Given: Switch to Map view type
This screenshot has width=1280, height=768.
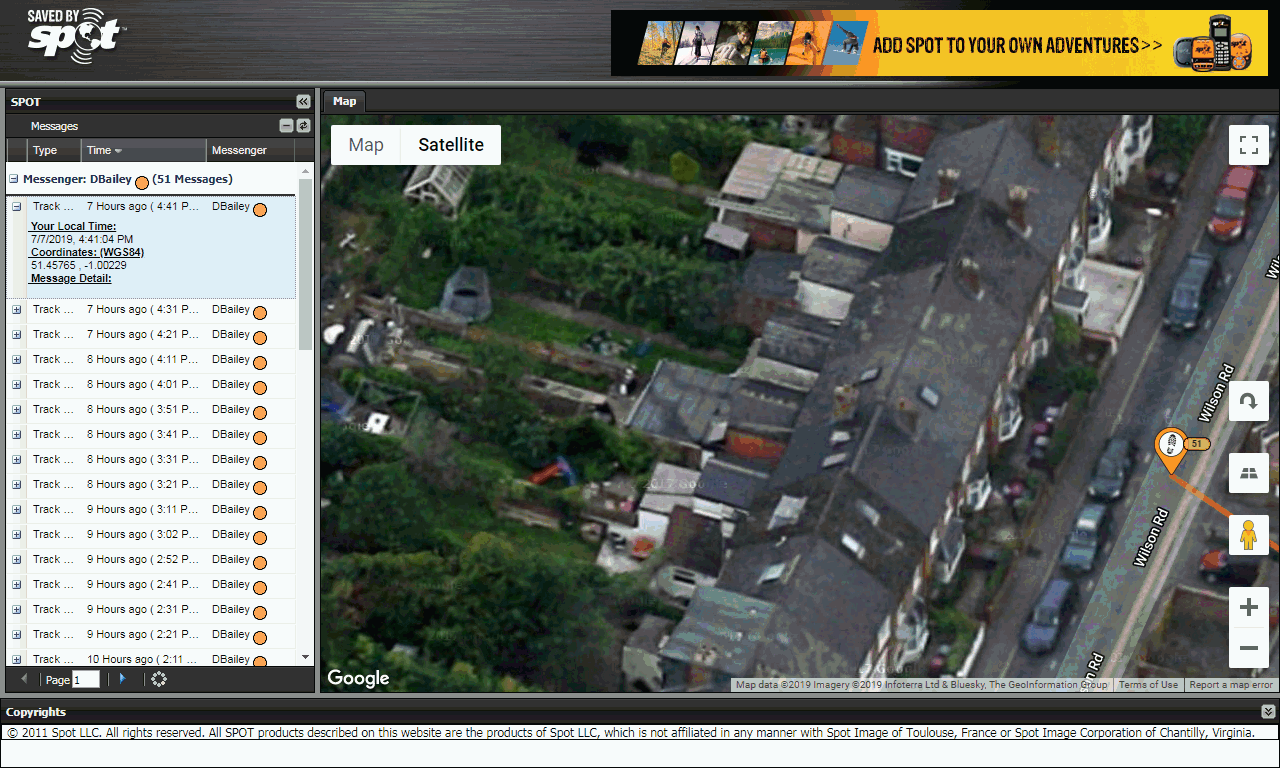Looking at the screenshot, I should click(x=366, y=145).
